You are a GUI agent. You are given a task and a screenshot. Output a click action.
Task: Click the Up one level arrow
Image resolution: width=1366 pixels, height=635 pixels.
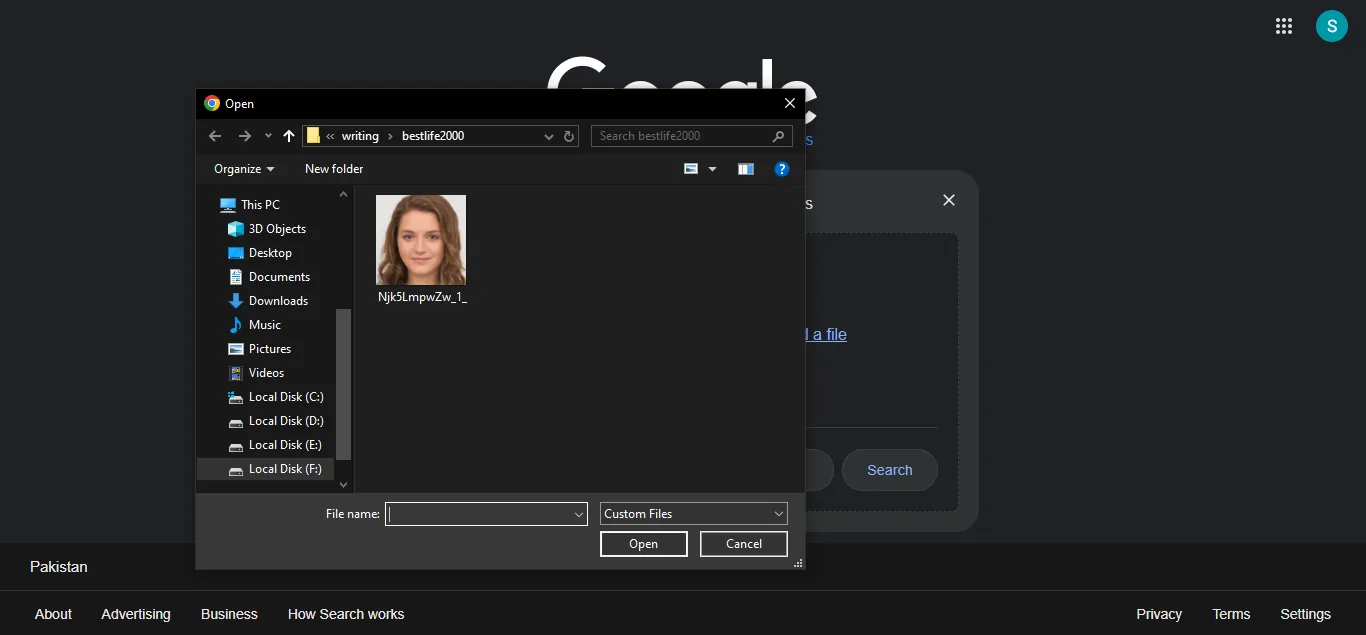[289, 136]
